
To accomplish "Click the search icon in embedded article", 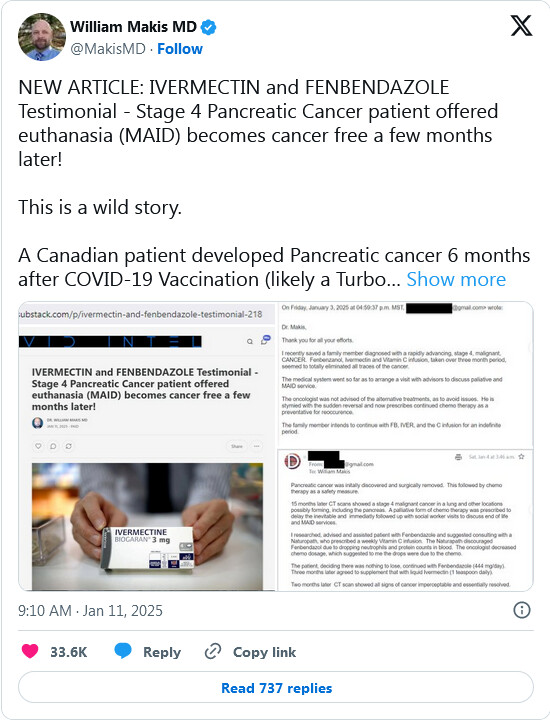I will (x=250, y=341).
